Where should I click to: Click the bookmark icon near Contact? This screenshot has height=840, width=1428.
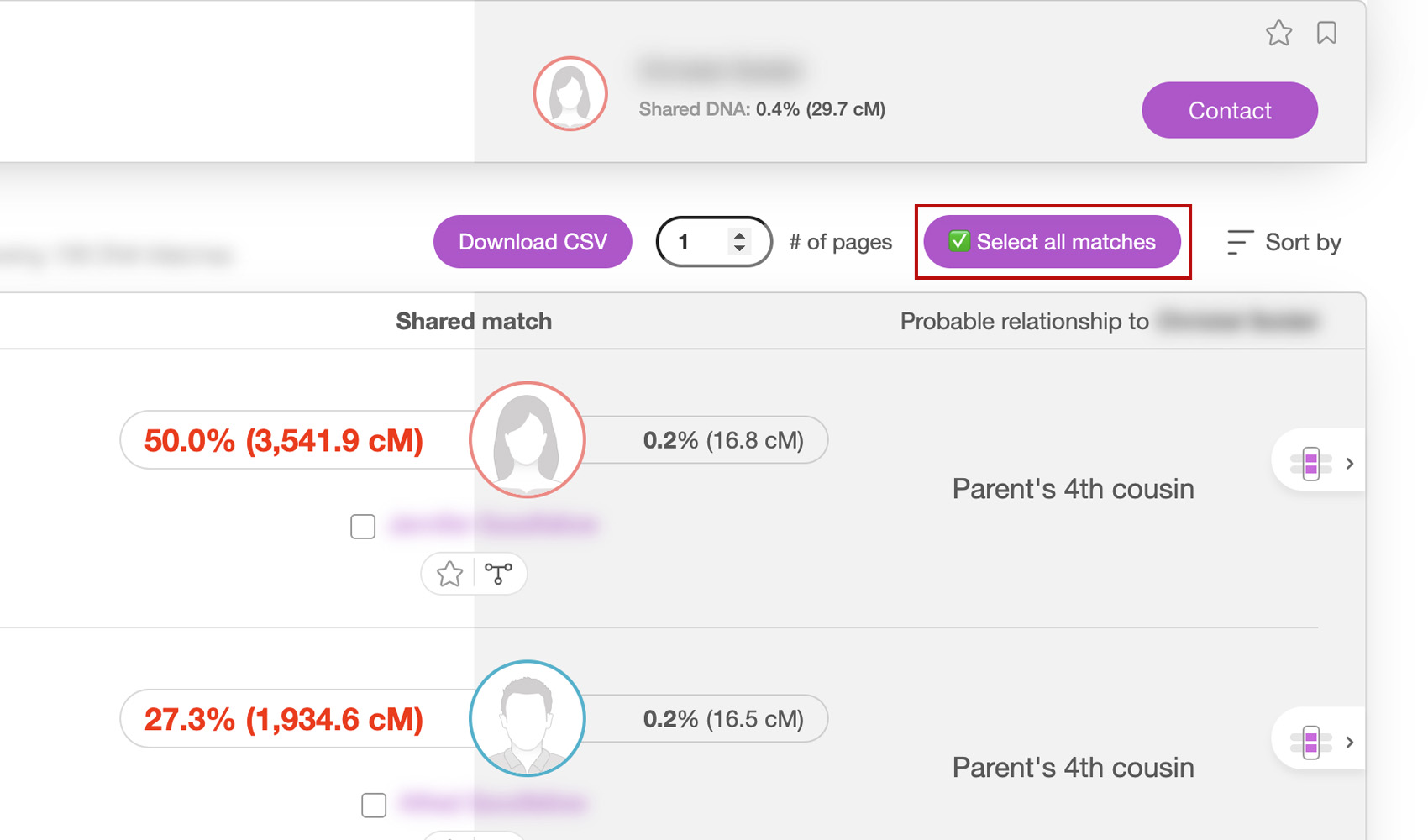[1326, 33]
